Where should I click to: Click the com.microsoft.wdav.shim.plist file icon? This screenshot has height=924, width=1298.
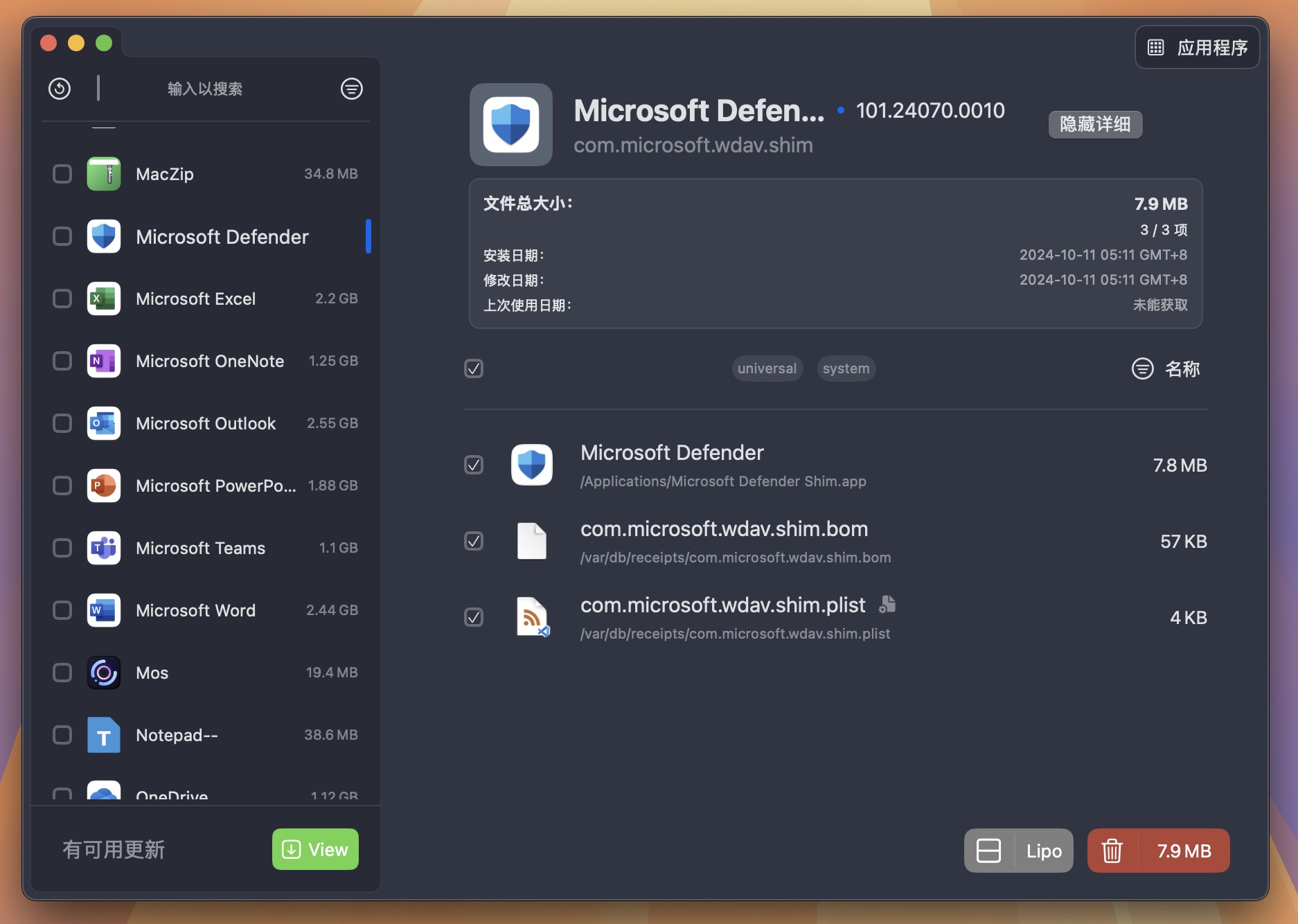532,616
